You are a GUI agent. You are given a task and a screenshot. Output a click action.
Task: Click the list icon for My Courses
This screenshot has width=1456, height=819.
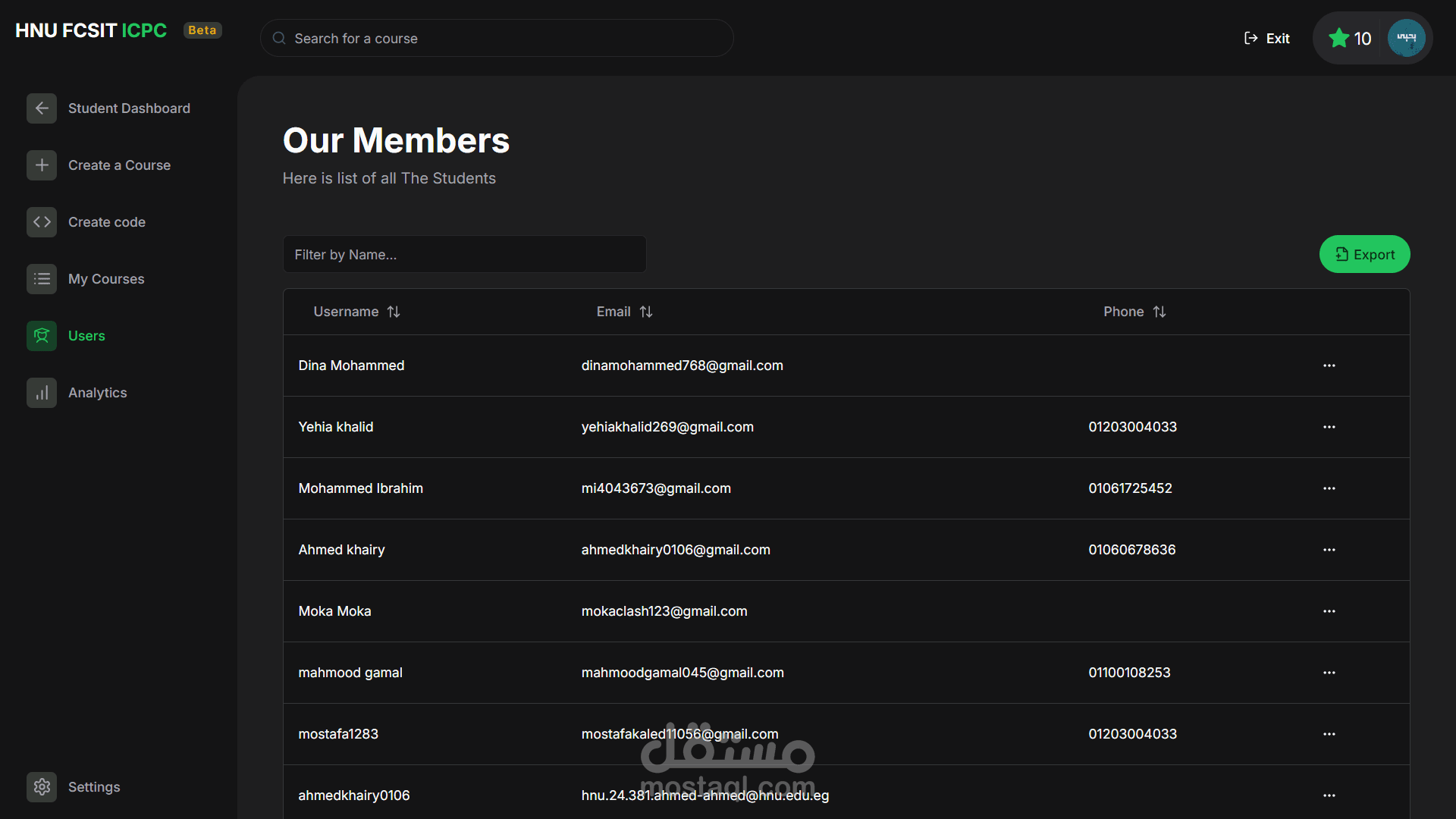pos(42,279)
